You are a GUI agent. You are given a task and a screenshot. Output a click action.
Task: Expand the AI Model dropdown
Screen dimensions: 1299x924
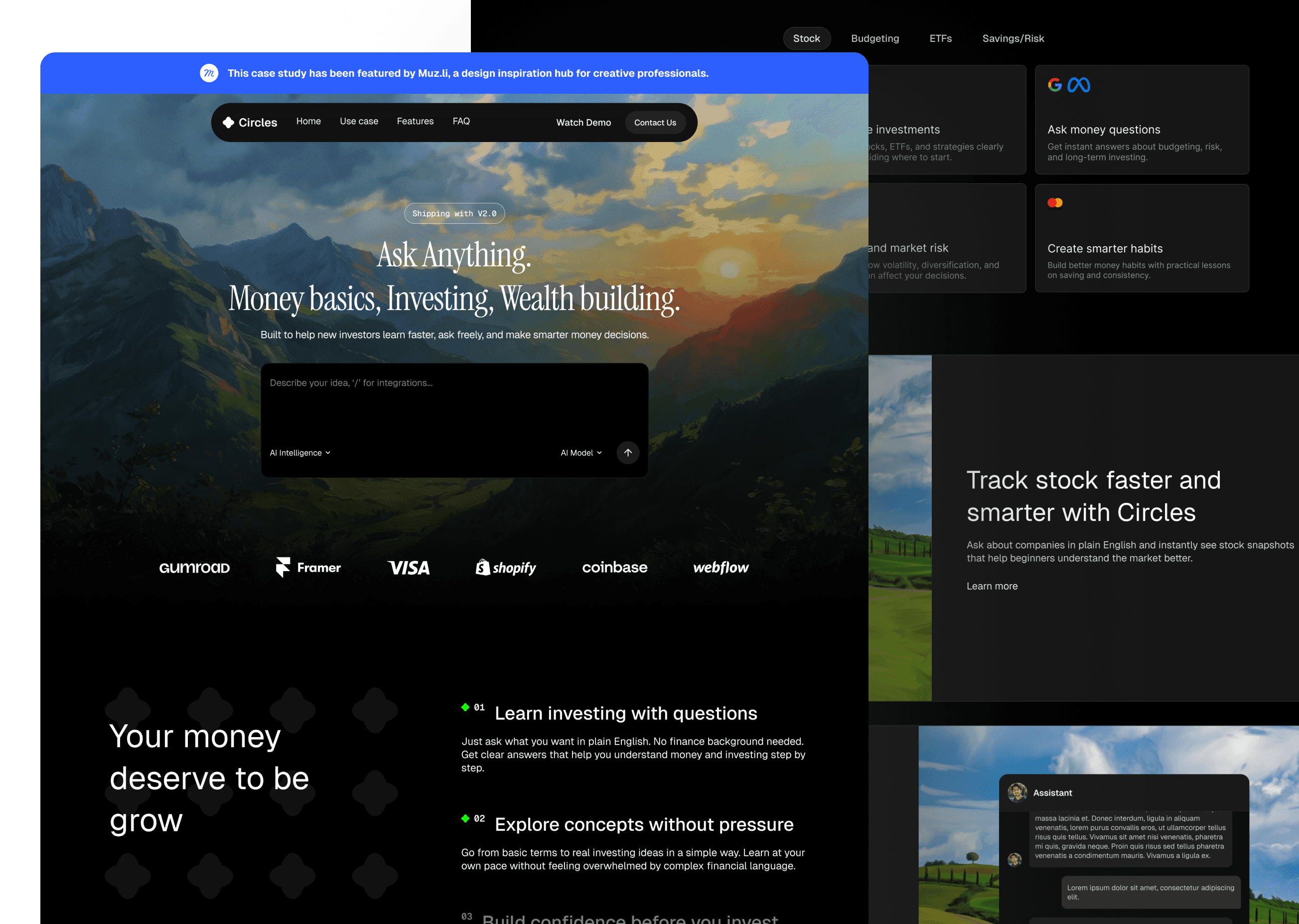580,453
